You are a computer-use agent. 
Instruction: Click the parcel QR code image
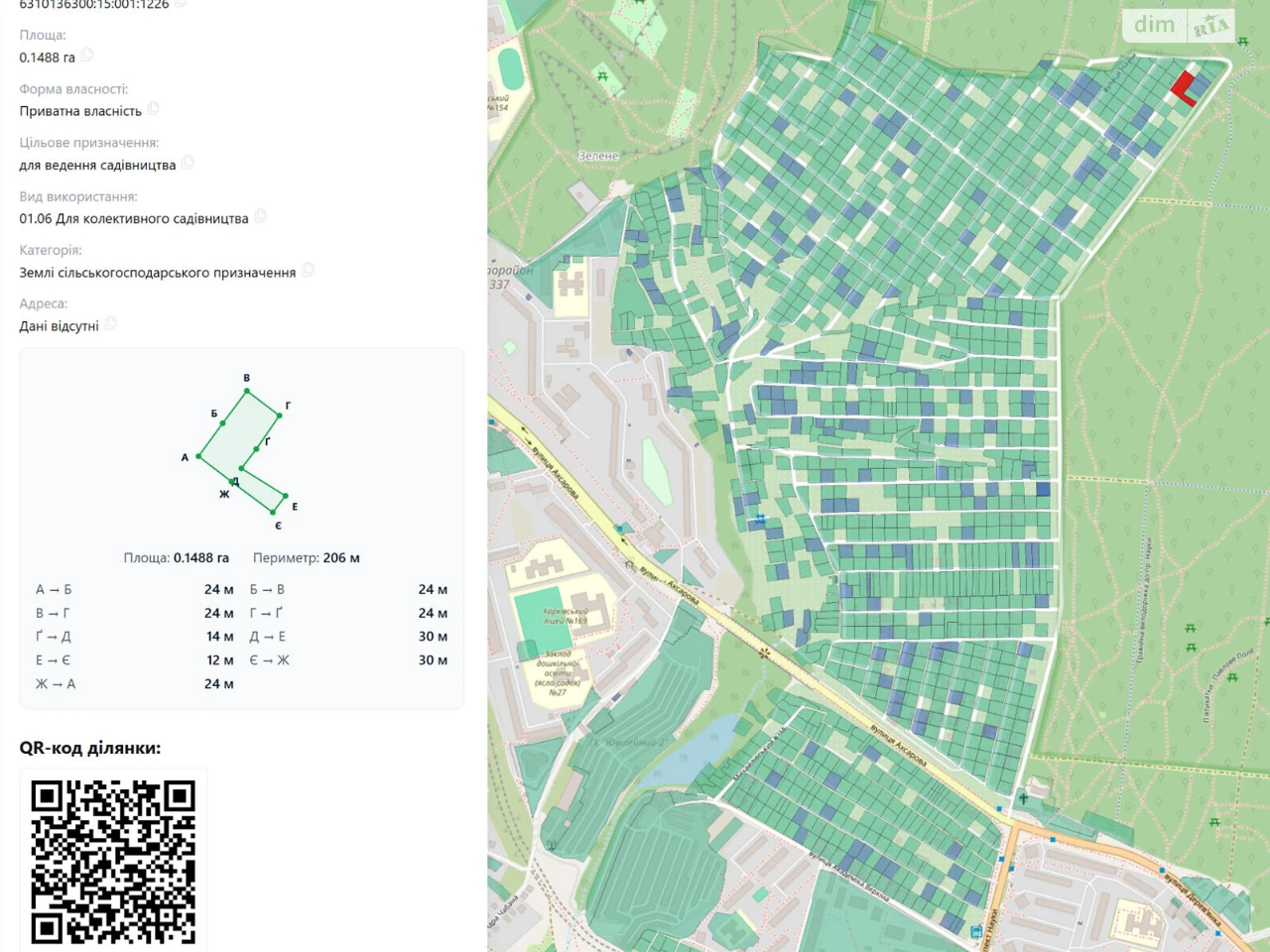(x=113, y=861)
